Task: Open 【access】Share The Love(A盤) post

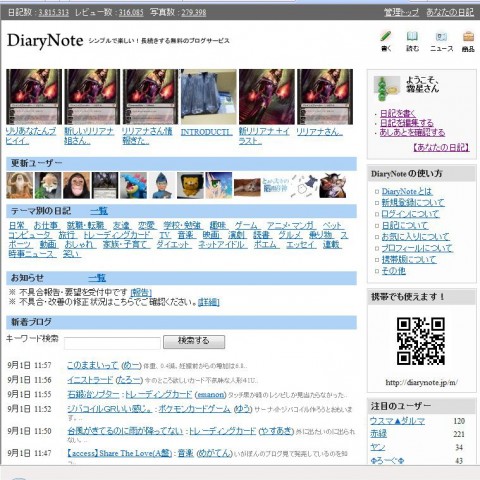Action: (x=119, y=453)
